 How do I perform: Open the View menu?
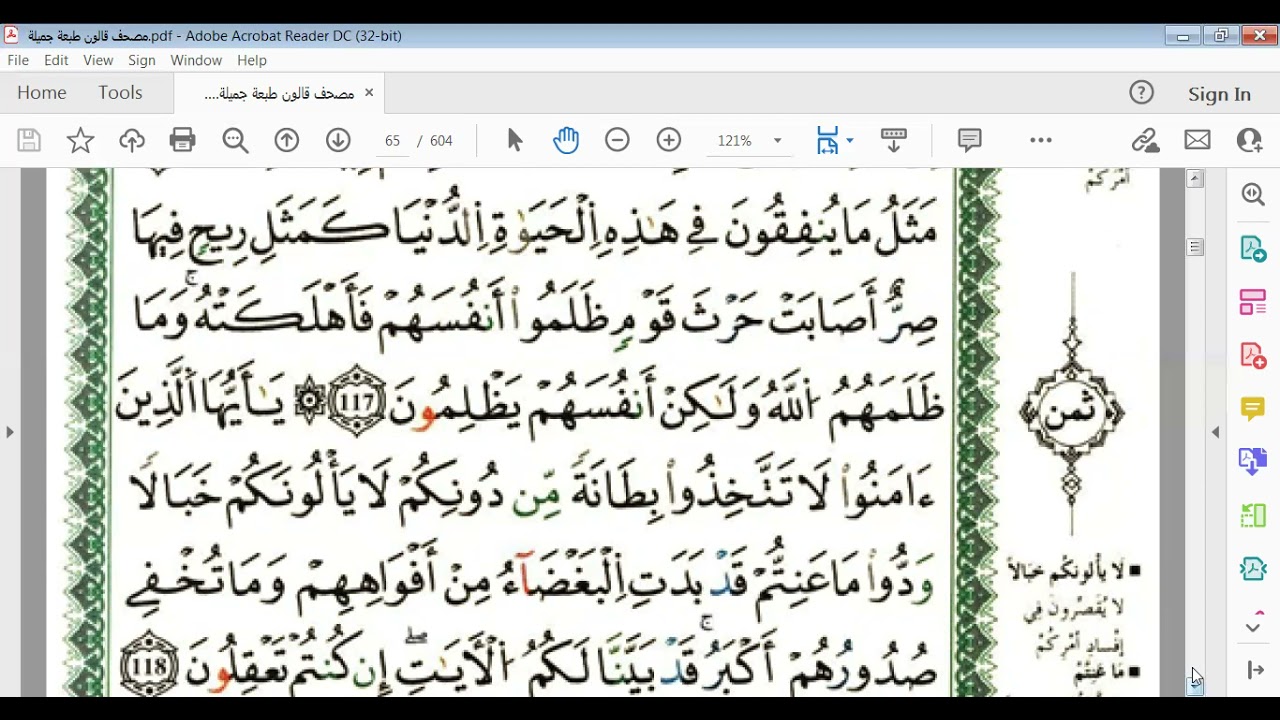pyautogui.click(x=98, y=60)
